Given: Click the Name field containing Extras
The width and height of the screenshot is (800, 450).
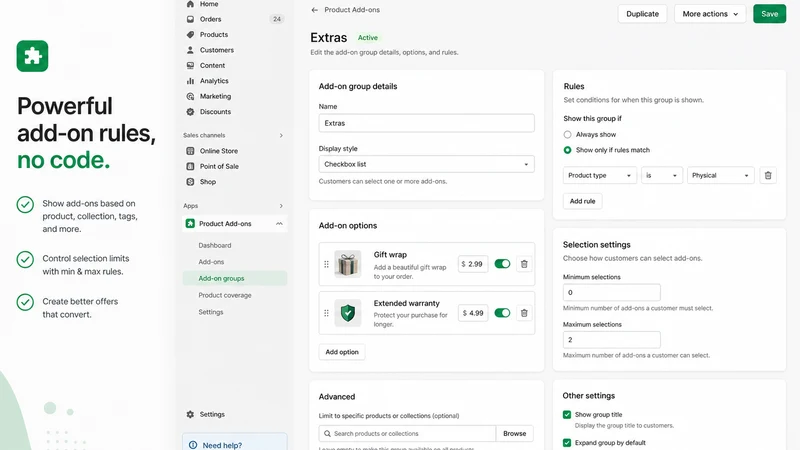Looking at the screenshot, I should pos(427,123).
